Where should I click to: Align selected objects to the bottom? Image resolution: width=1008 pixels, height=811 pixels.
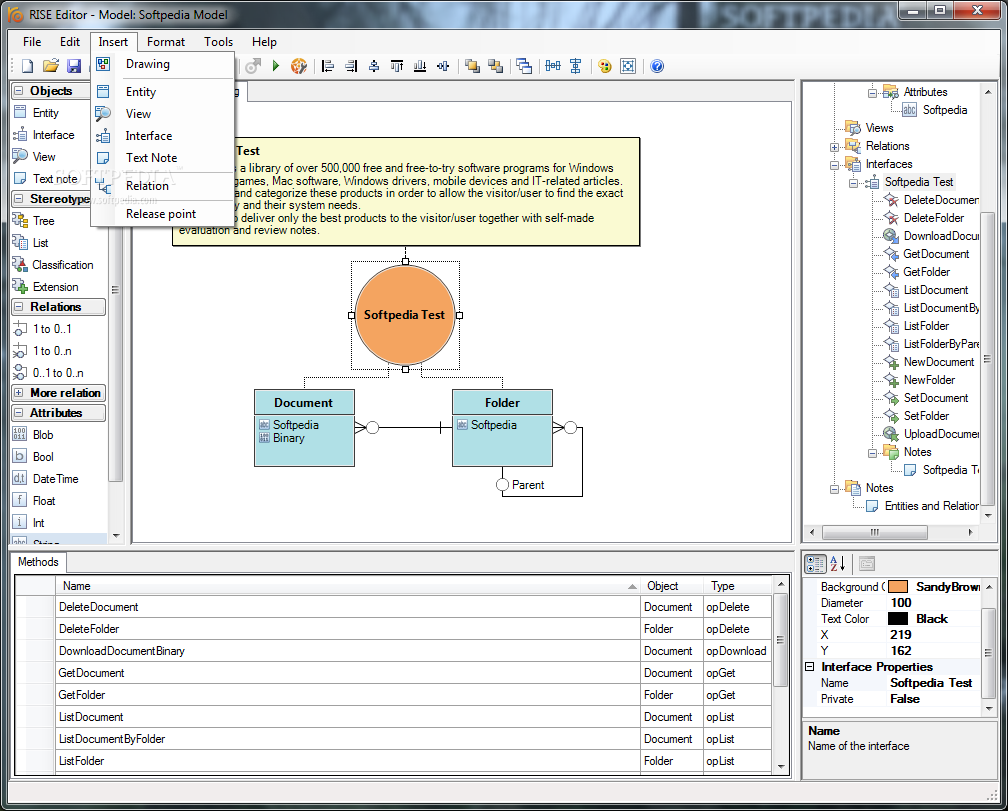[x=420, y=66]
